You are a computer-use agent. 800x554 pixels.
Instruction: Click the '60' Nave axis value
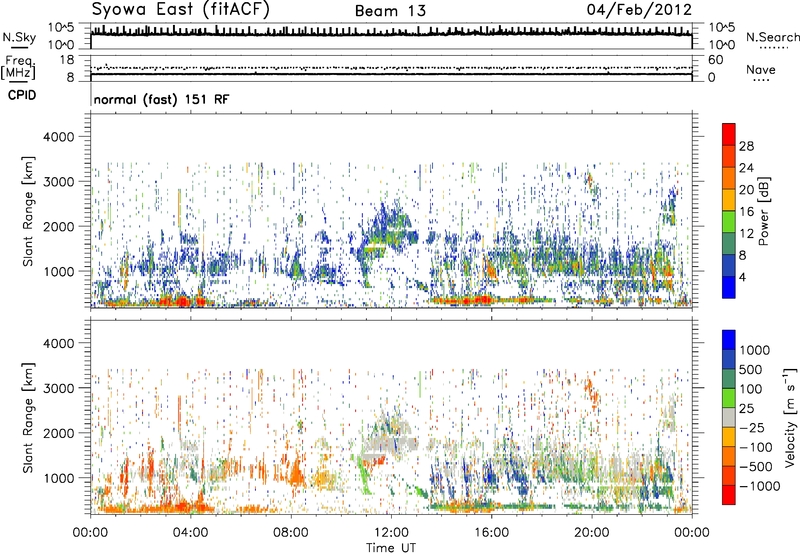click(x=715, y=60)
